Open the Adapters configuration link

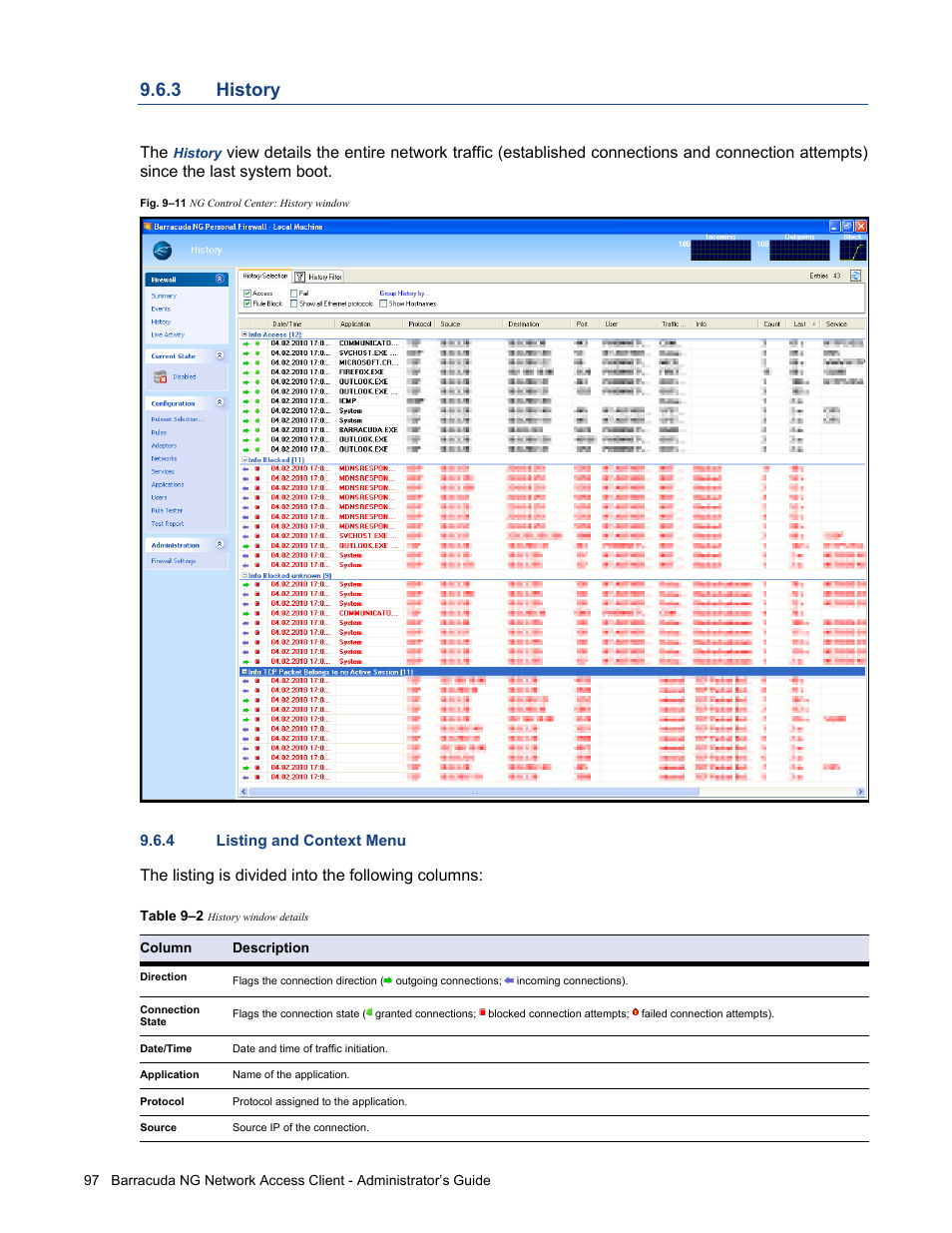click(x=164, y=445)
